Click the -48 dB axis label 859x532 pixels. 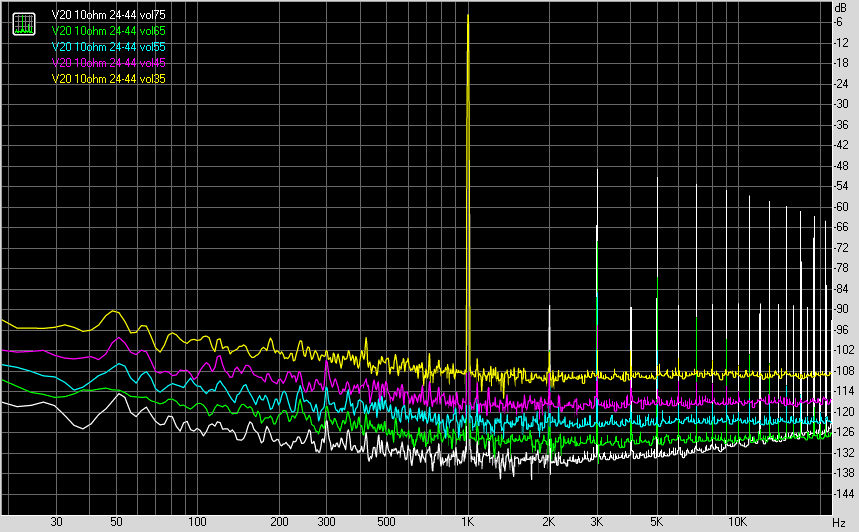841,165
